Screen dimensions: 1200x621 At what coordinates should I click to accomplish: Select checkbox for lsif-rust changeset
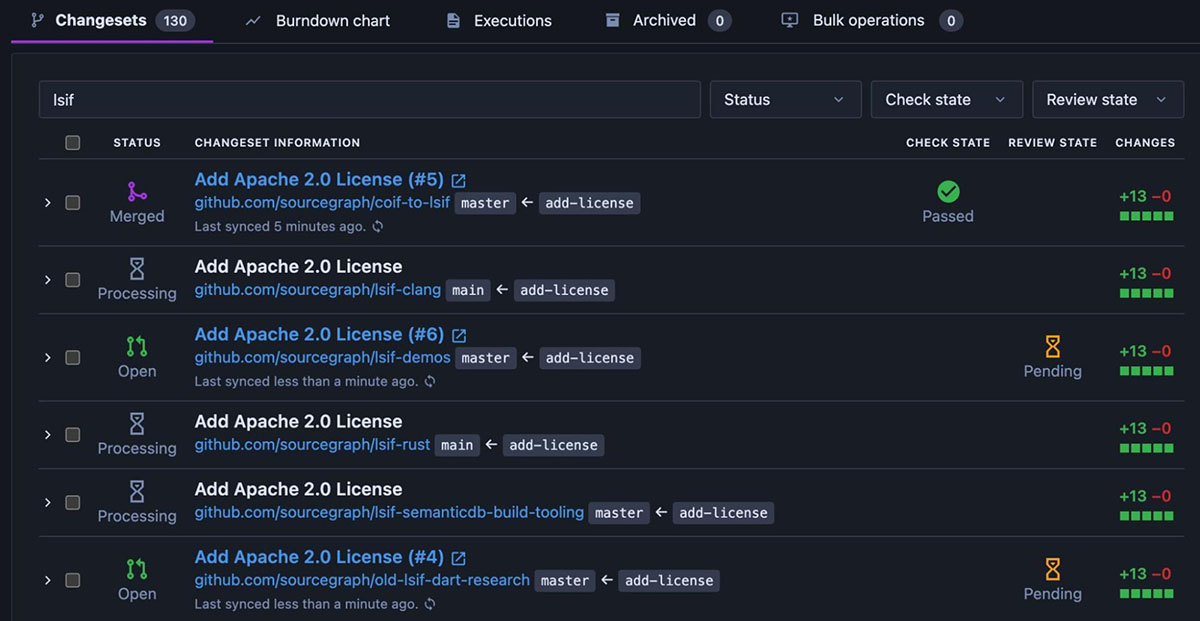73,435
